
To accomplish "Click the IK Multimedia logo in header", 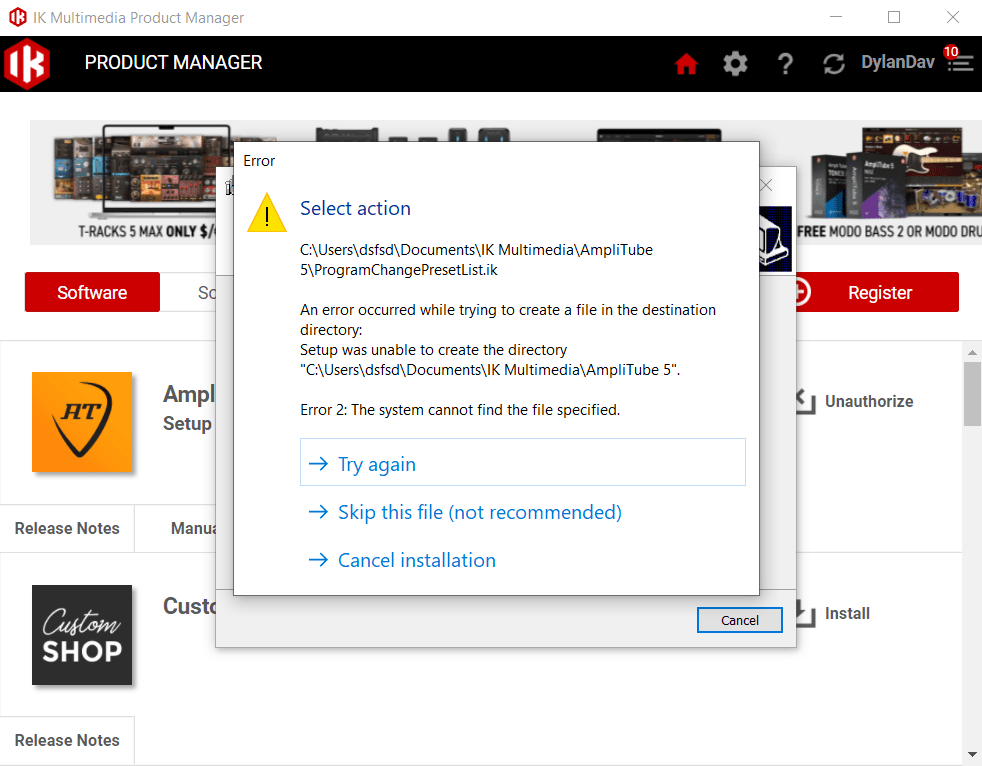I will coord(26,63).
